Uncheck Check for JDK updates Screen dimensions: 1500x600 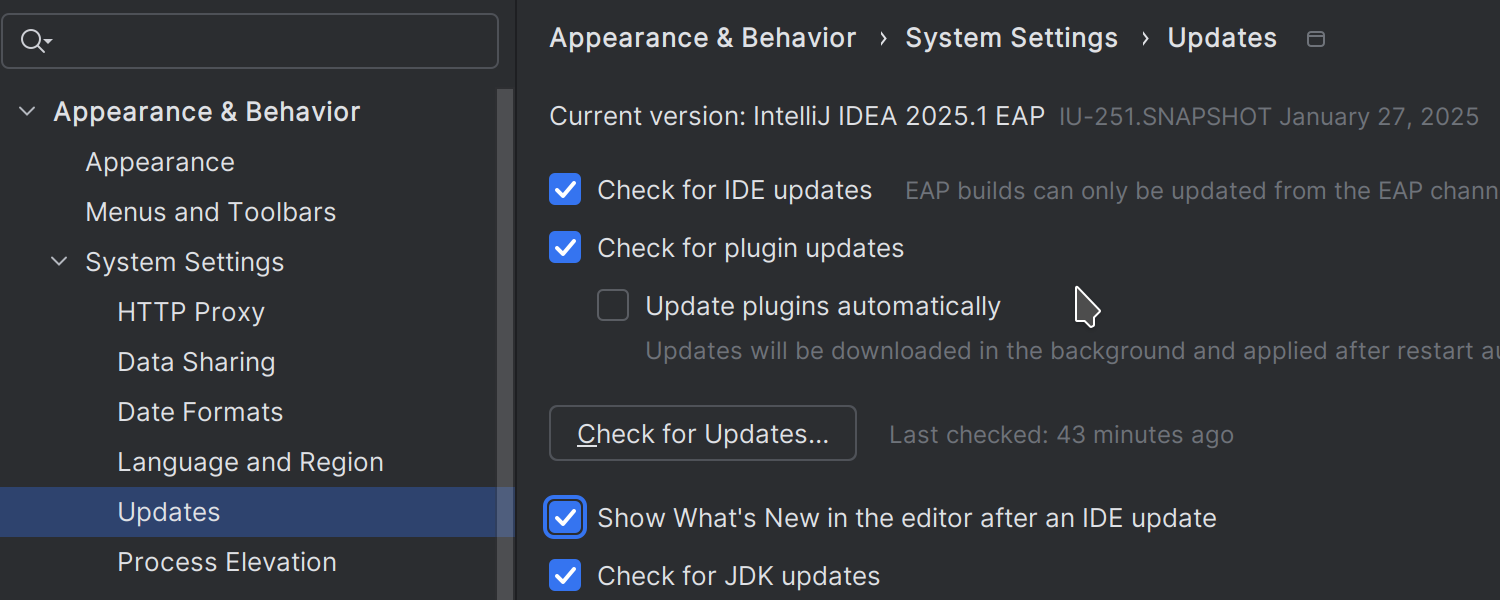(565, 576)
